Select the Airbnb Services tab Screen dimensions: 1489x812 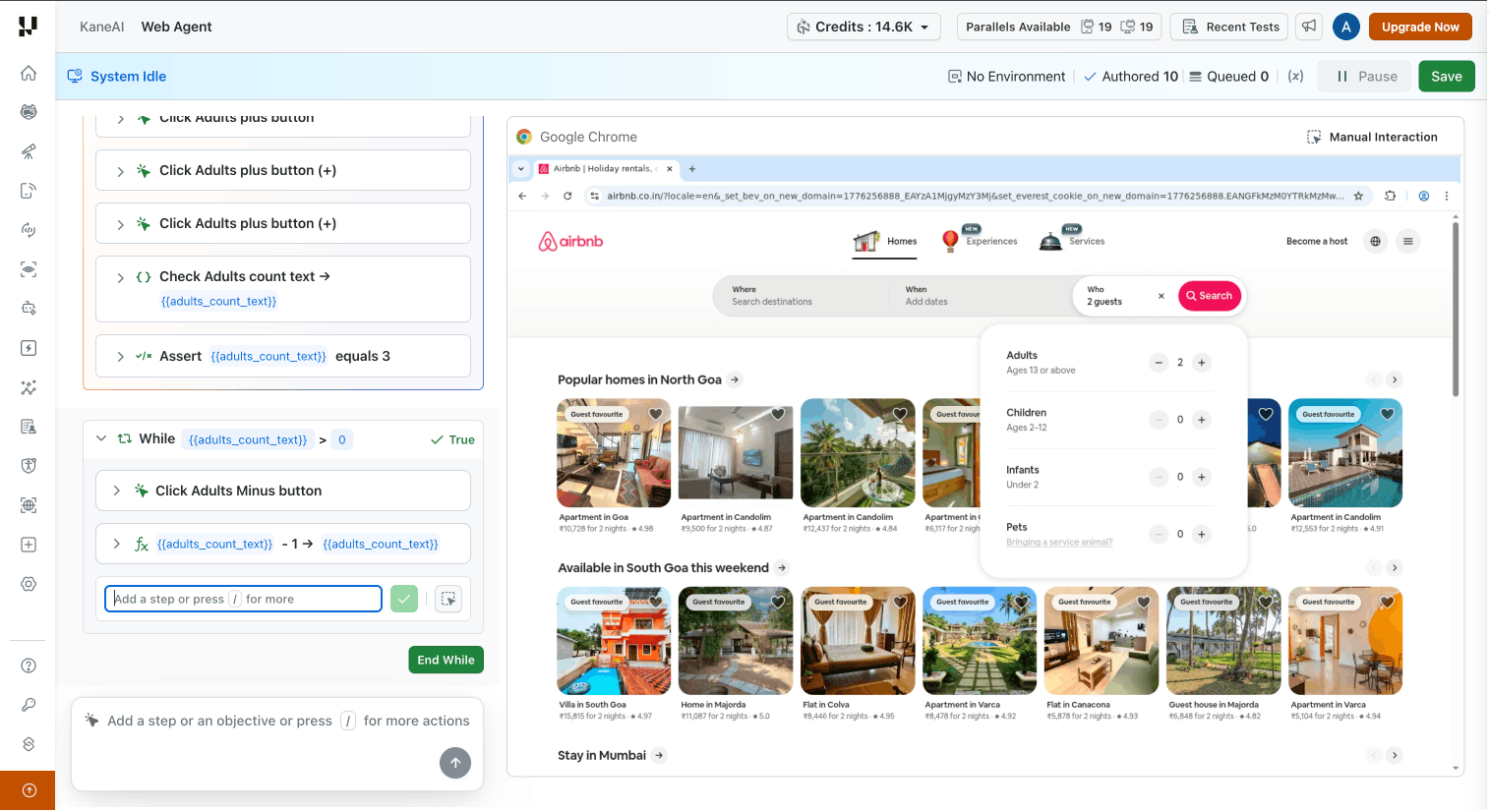1073,241
